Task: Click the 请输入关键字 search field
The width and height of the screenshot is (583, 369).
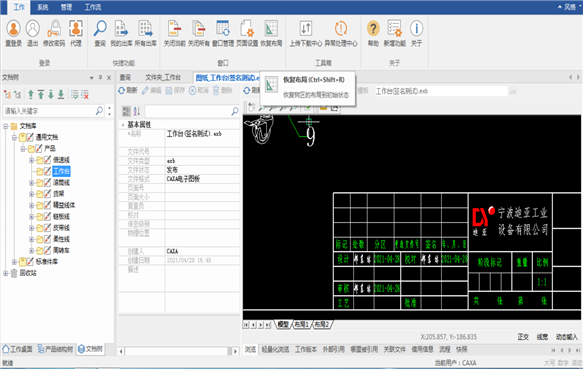Action: click(x=50, y=111)
